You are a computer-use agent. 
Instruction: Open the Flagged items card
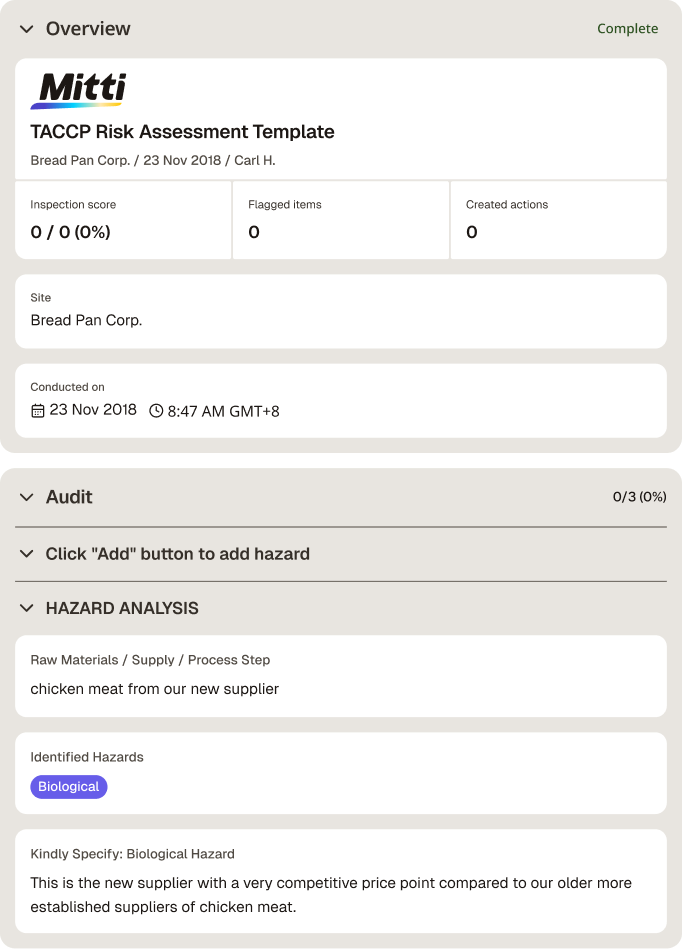point(341,220)
